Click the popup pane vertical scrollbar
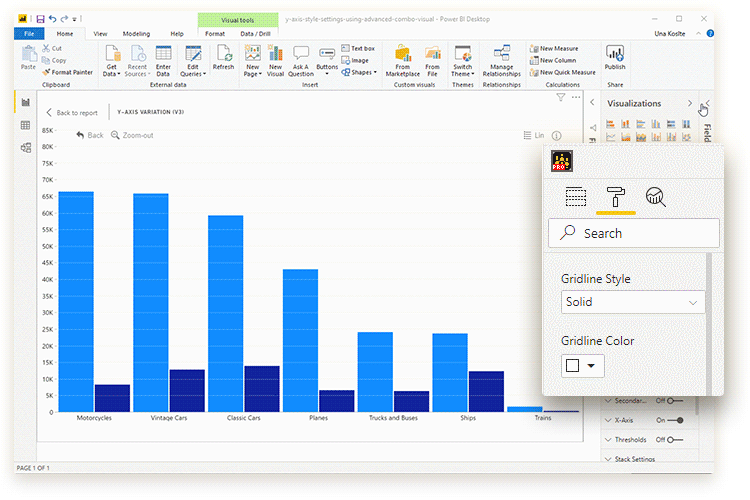 (x=709, y=323)
